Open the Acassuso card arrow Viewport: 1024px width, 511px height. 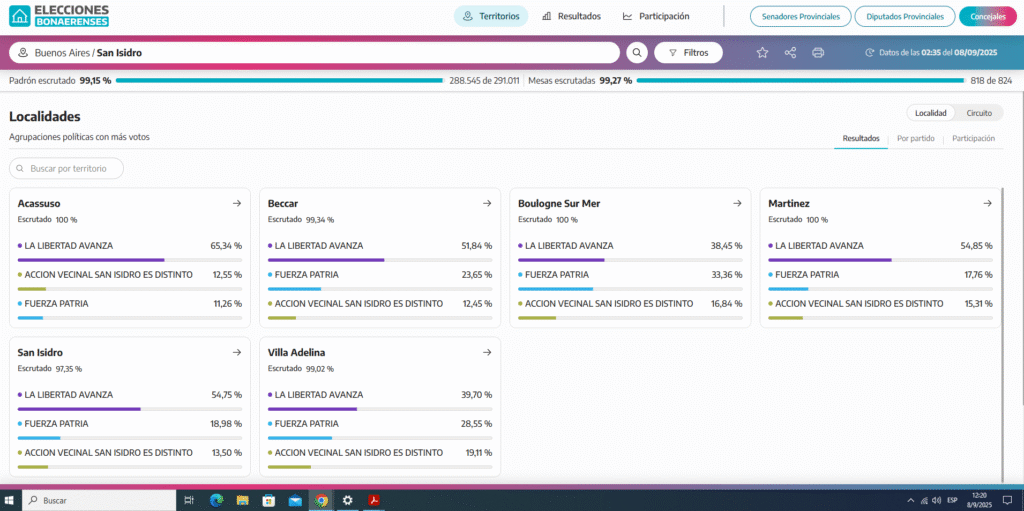(237, 203)
